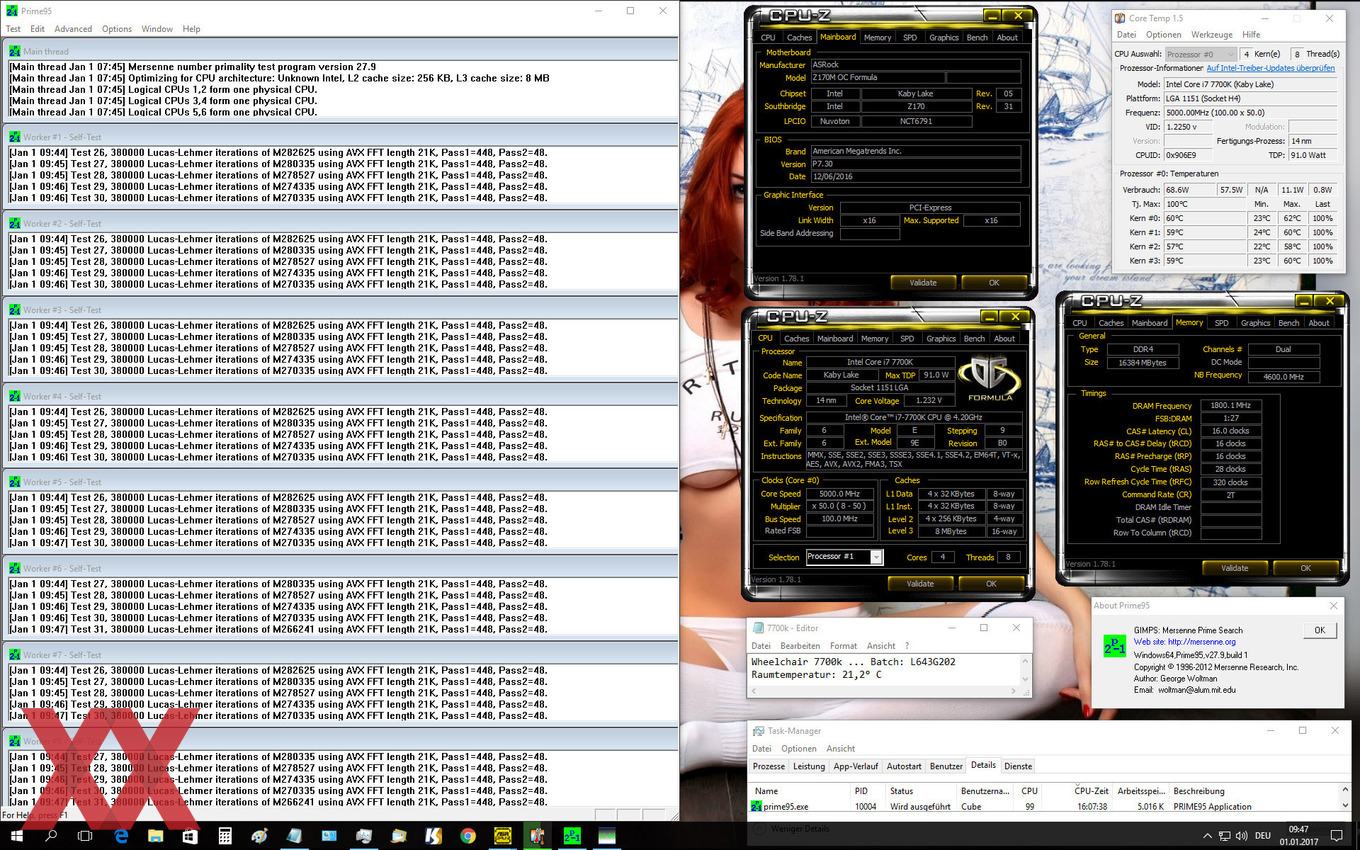
Task: Click the DRAM Frequency value 1800.1 MHz
Action: pos(1231,406)
